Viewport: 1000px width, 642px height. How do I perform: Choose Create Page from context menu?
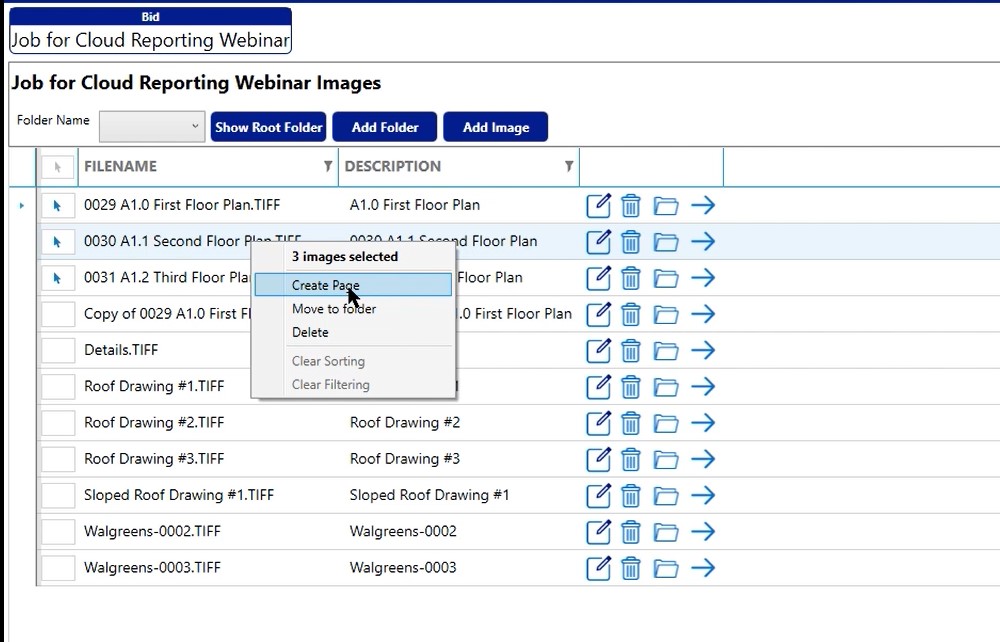pyautogui.click(x=326, y=285)
